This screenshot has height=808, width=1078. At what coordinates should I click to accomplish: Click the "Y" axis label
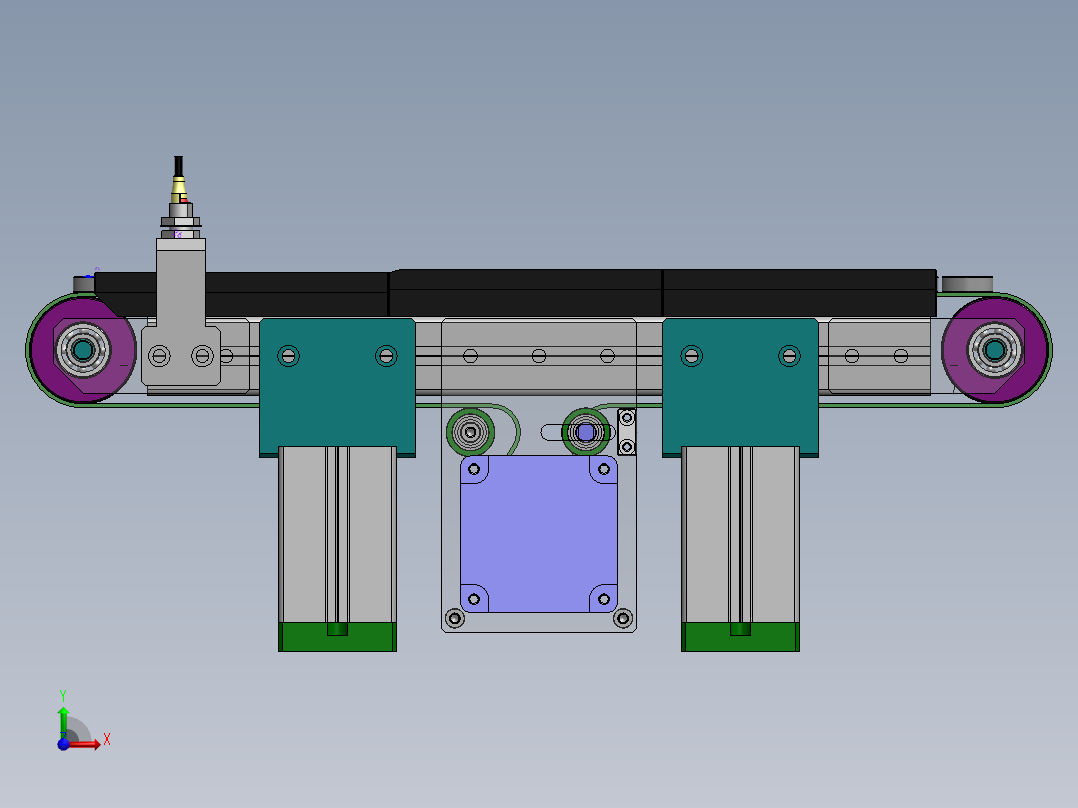coord(63,696)
